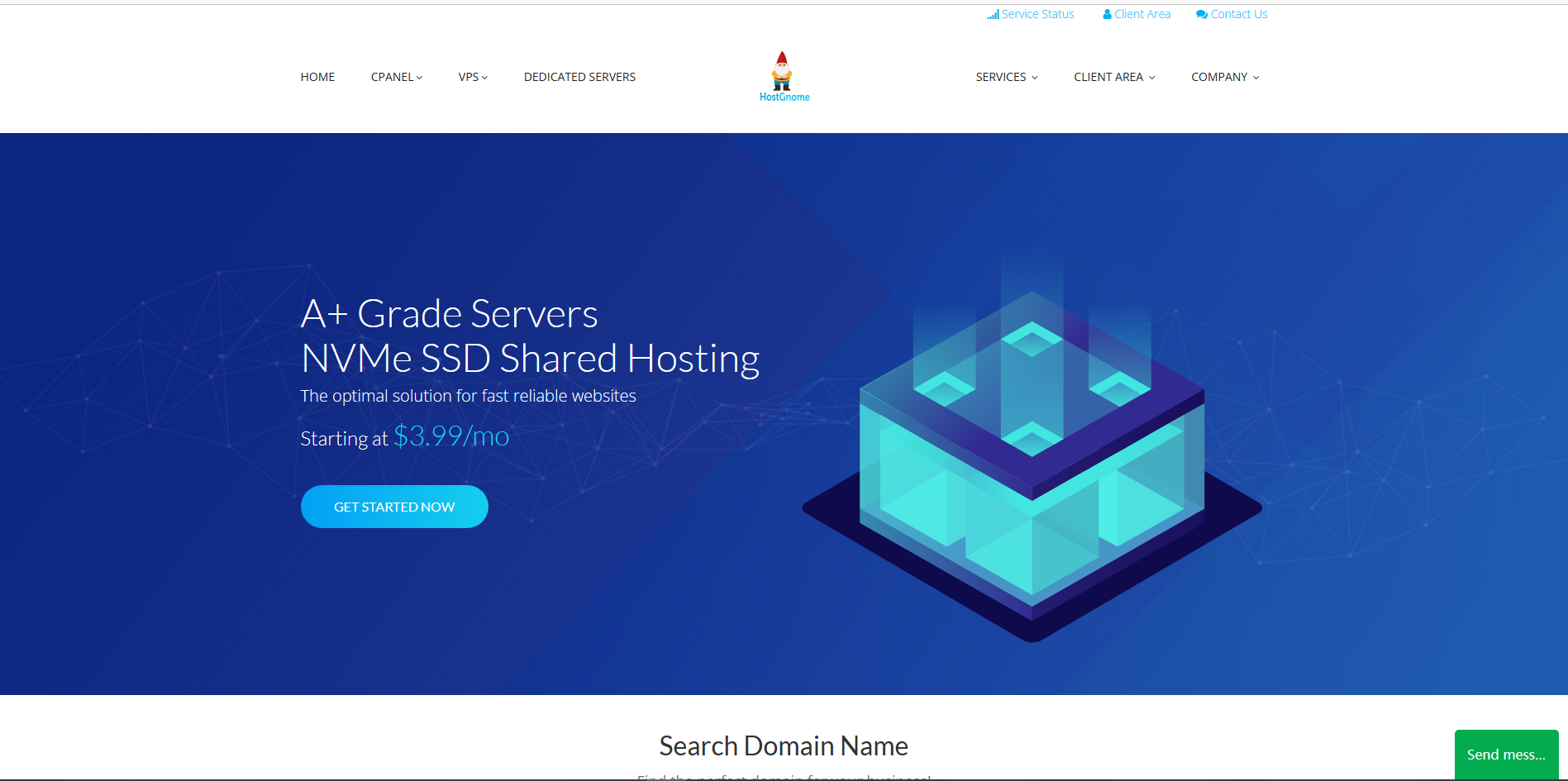The image size is (1568, 781).
Task: Click the NVMe SSD Shared Hosting headline
Action: point(530,359)
